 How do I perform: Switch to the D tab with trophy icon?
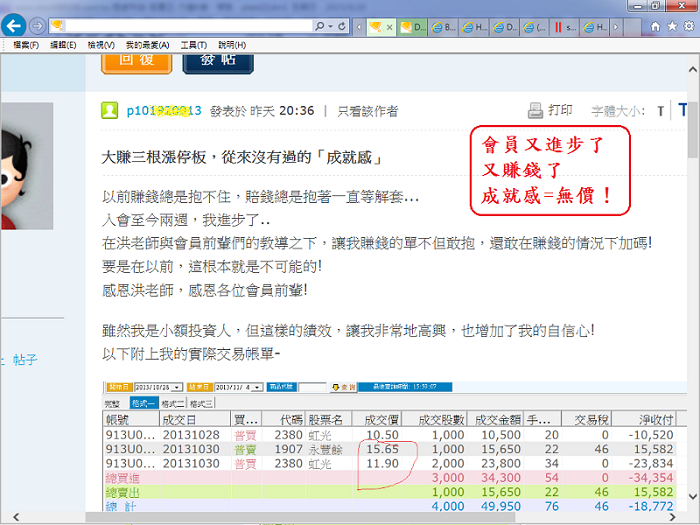coord(412,27)
